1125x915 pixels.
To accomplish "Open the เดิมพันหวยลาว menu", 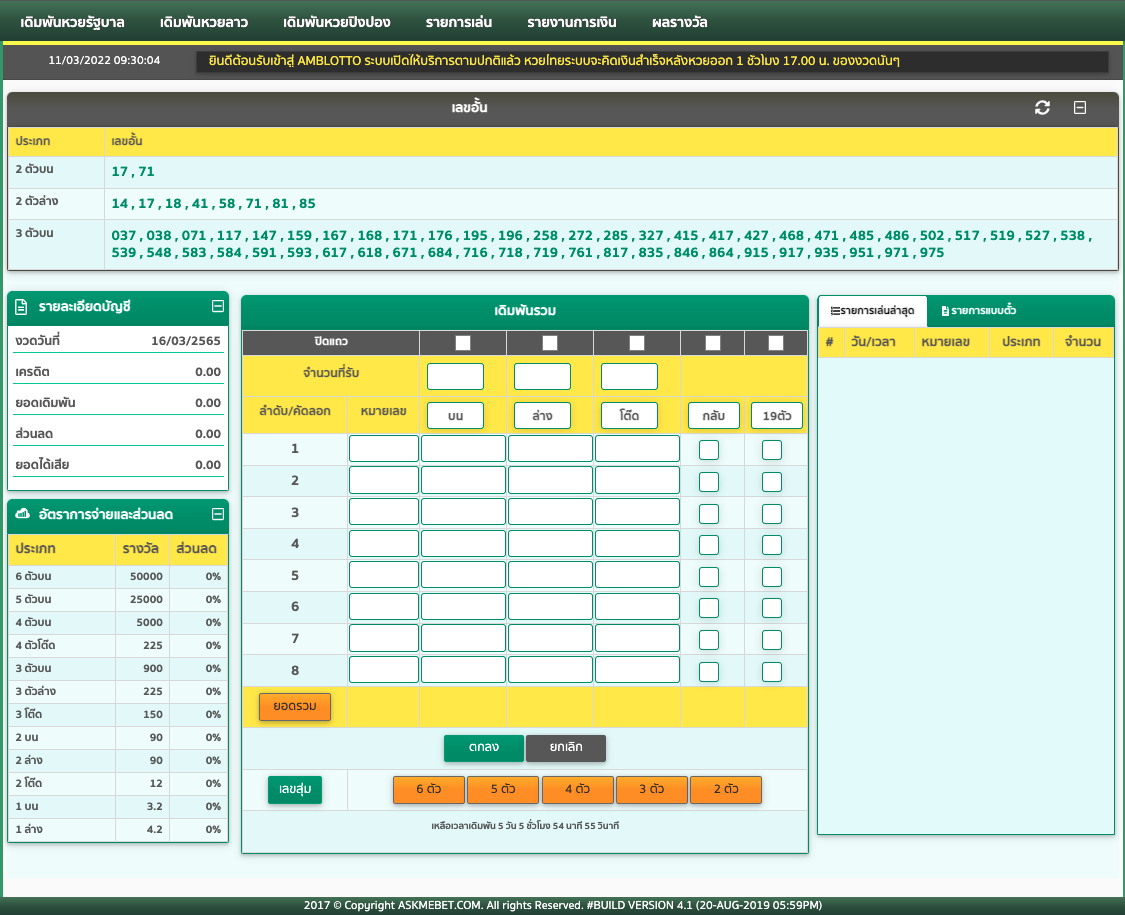I will tap(204, 22).
